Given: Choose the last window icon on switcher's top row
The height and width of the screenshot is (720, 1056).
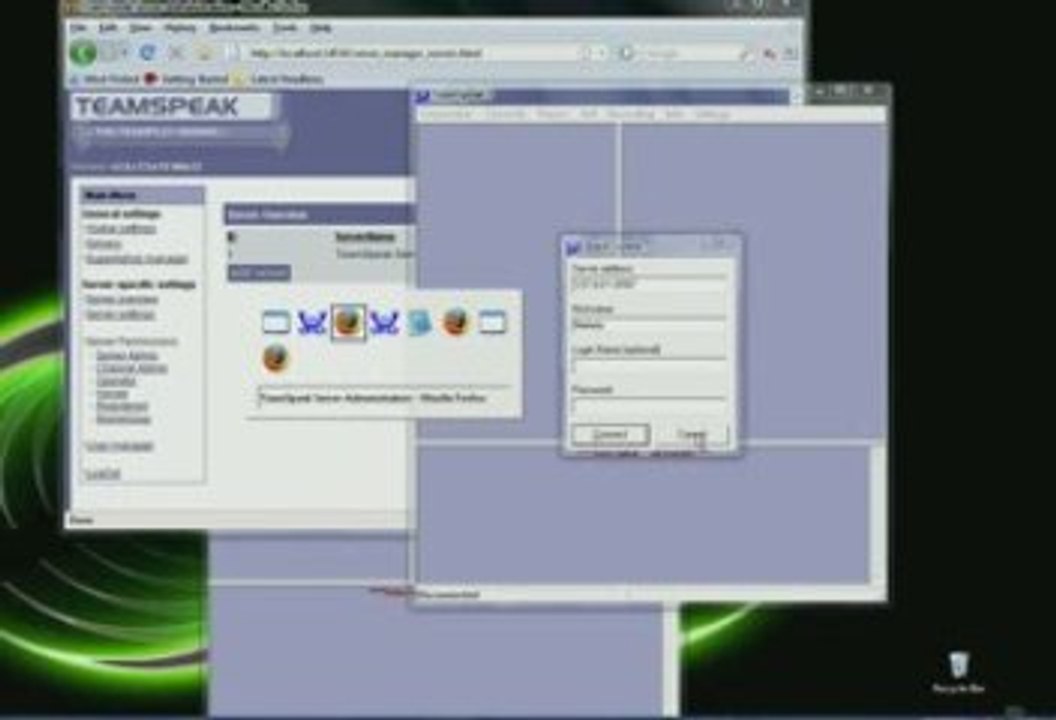Looking at the screenshot, I should tap(492, 322).
